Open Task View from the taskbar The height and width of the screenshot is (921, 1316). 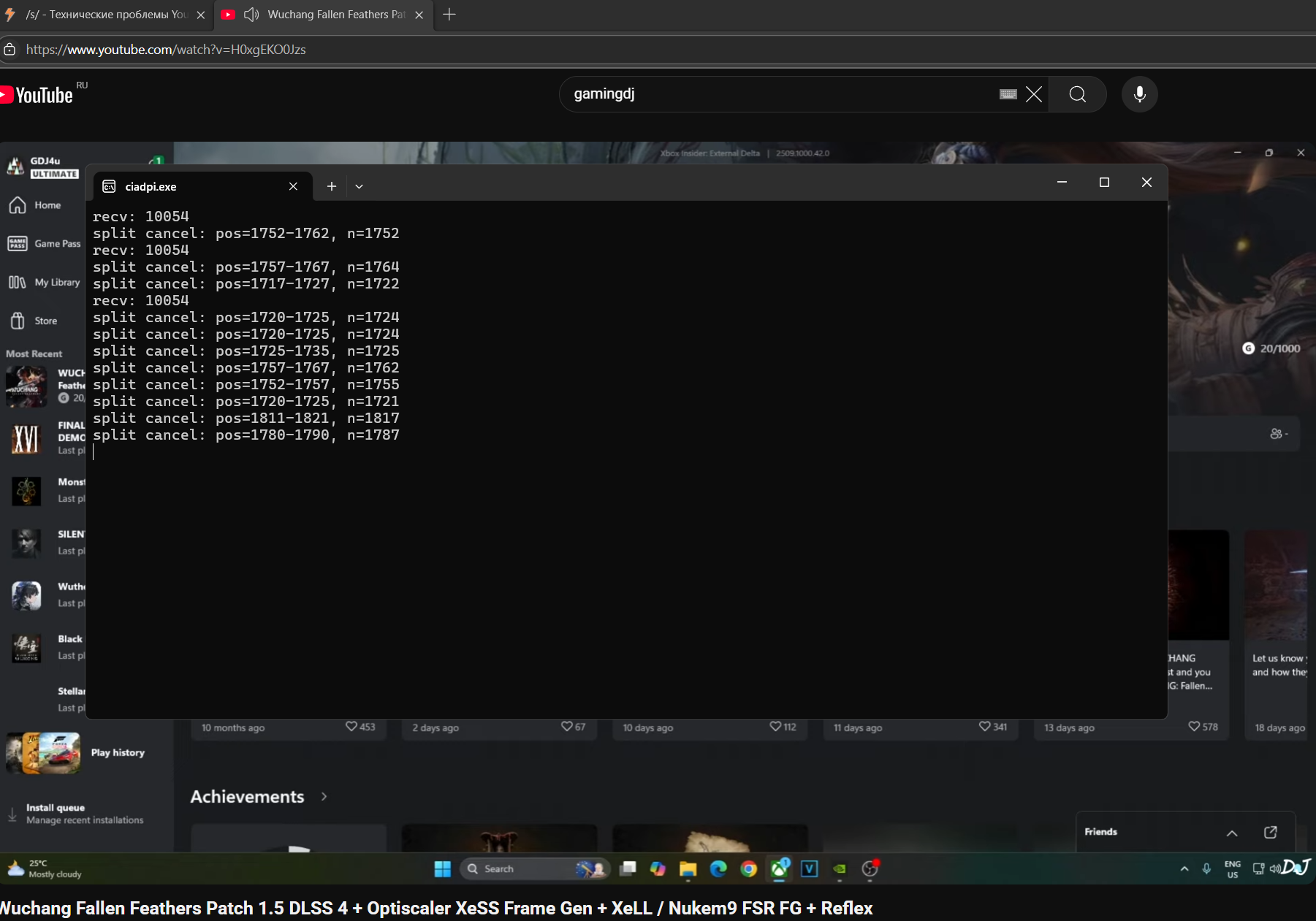(628, 868)
